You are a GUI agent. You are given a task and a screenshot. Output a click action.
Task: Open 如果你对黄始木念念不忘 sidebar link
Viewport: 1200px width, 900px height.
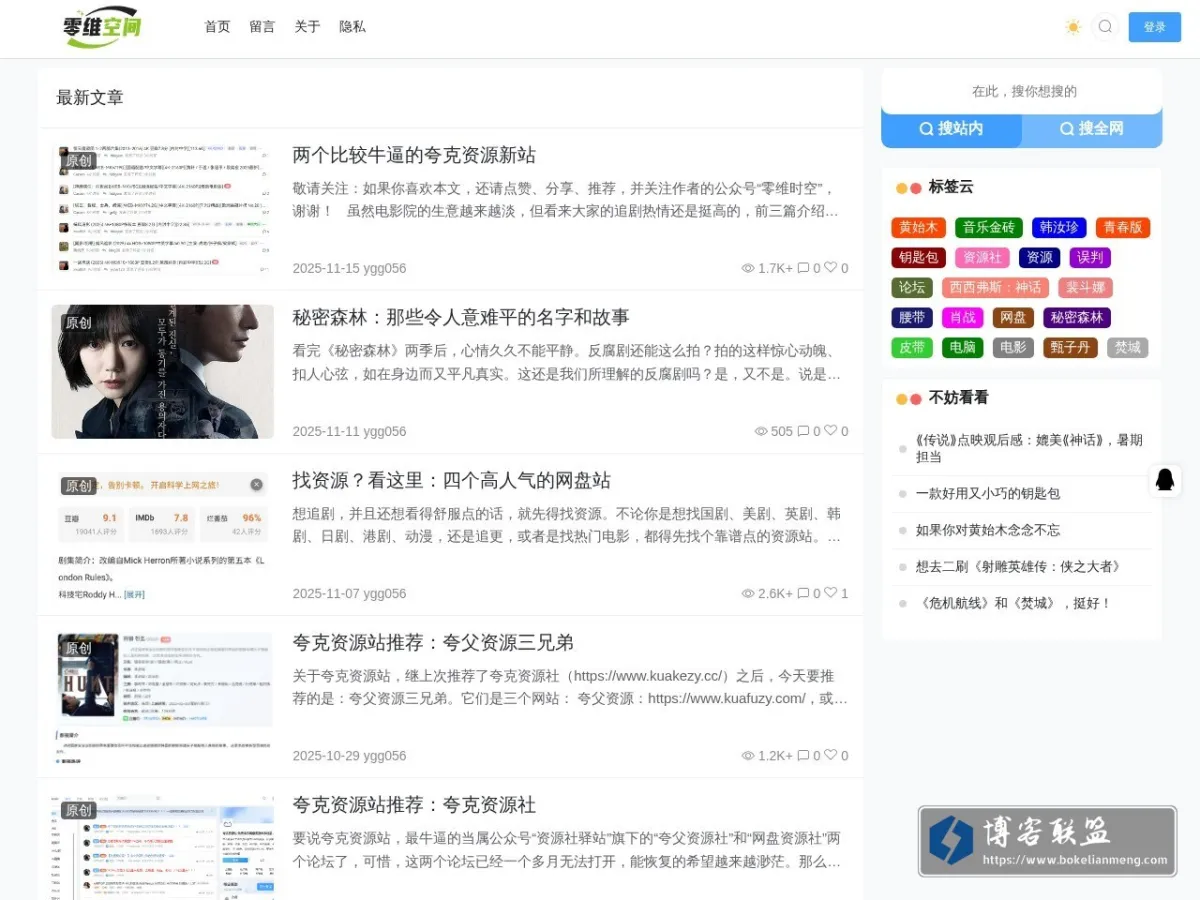click(988, 530)
